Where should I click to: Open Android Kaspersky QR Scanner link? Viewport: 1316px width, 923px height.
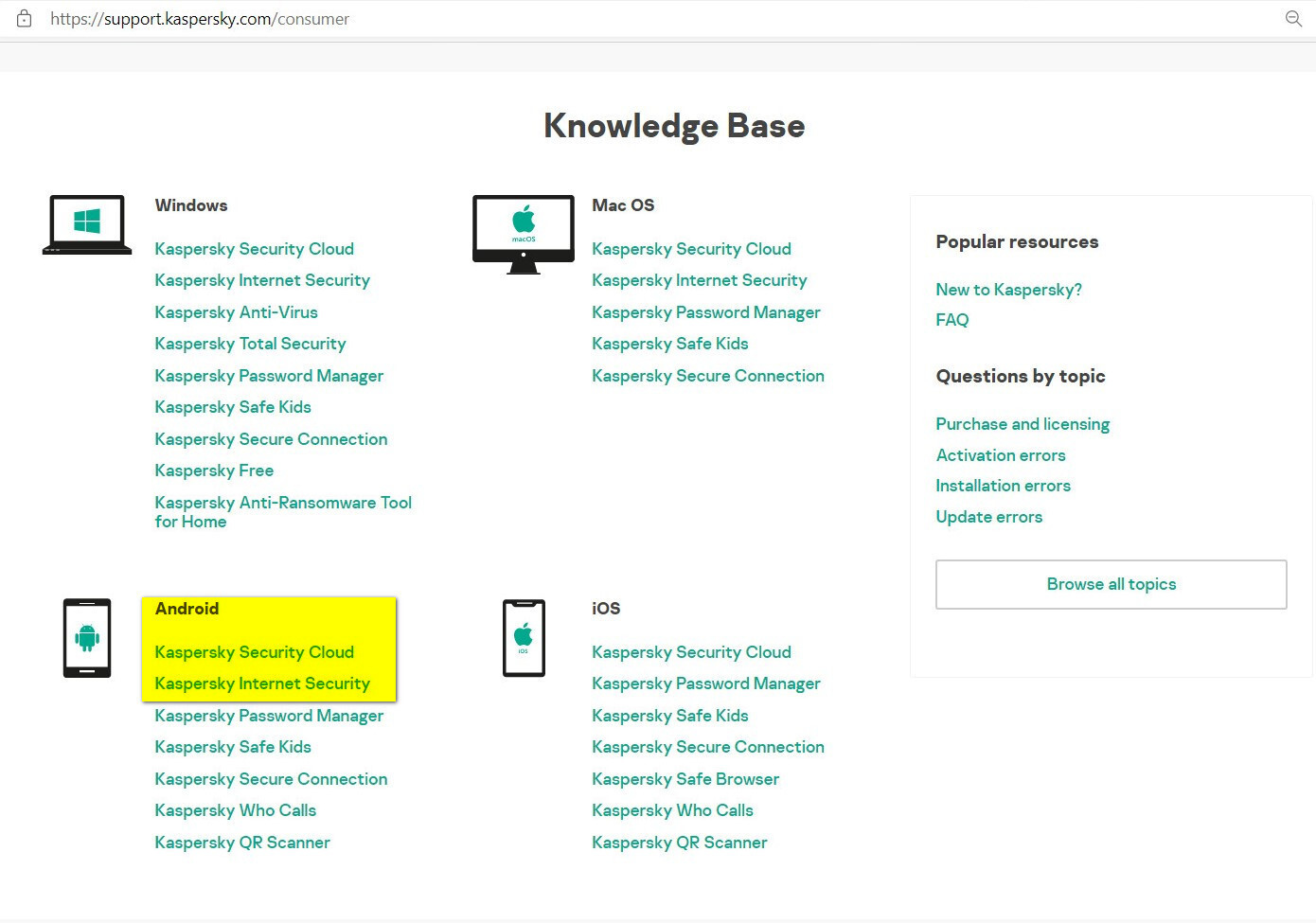point(242,843)
